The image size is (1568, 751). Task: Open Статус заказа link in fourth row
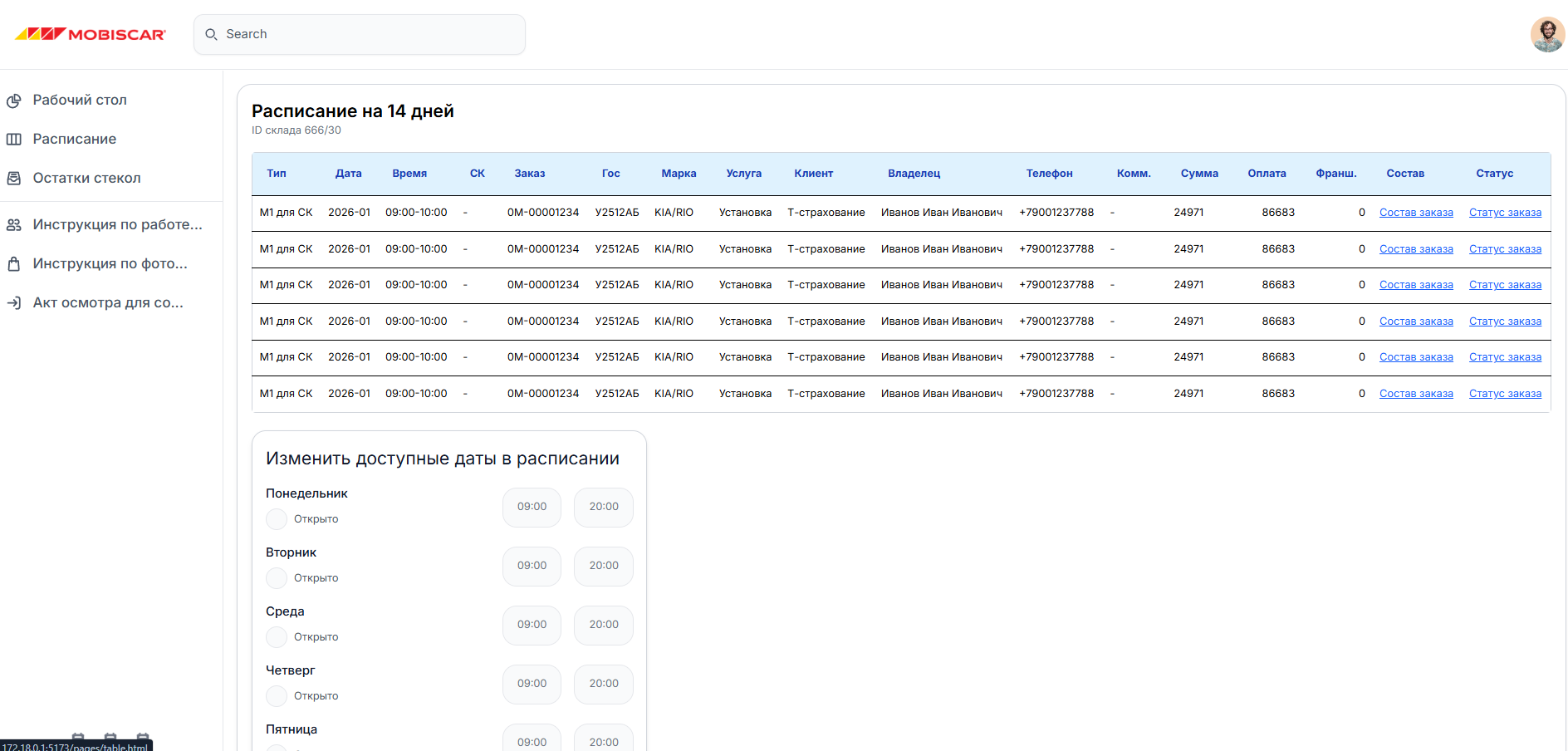[x=1505, y=322]
